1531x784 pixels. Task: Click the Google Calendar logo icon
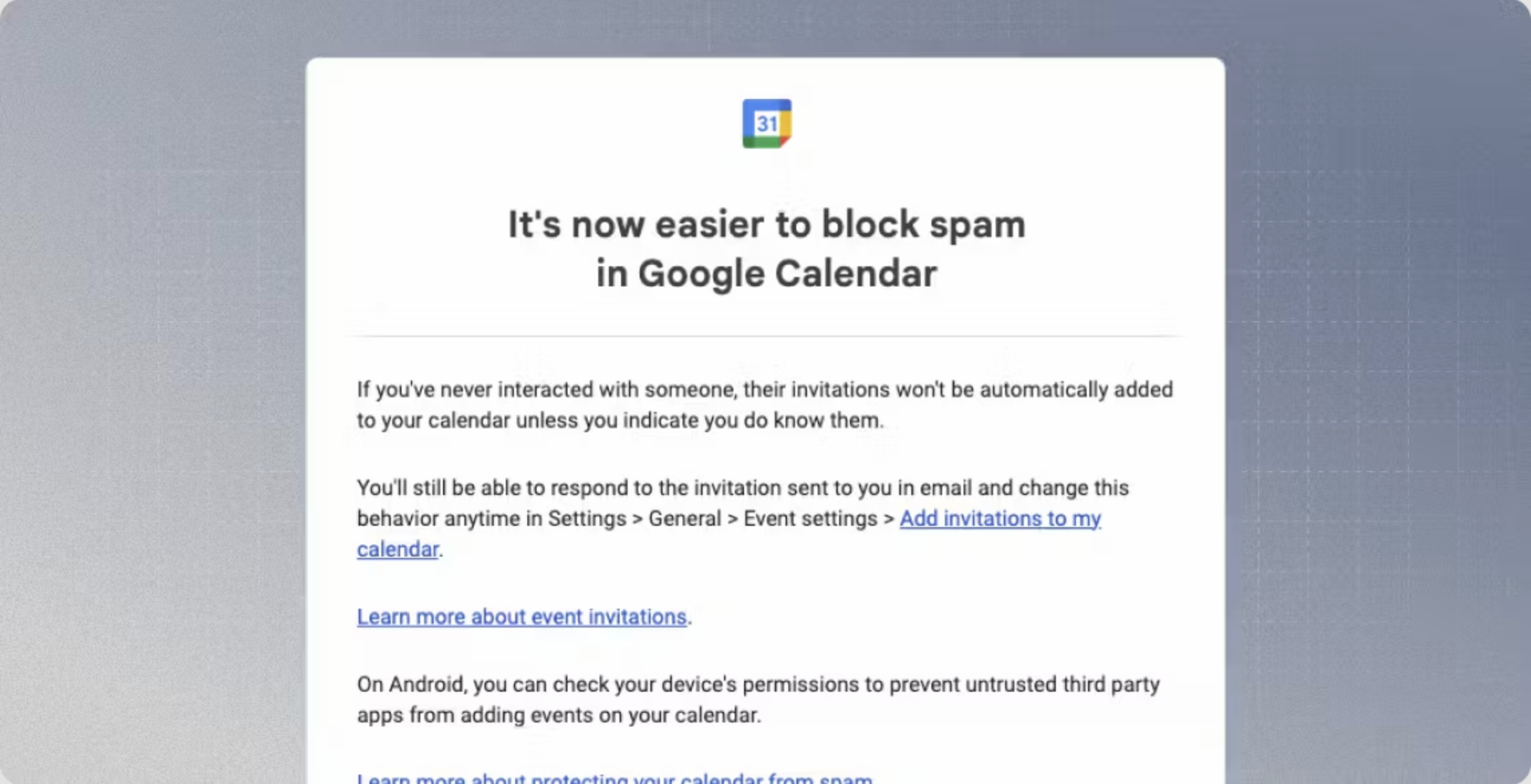pyautogui.click(x=767, y=124)
